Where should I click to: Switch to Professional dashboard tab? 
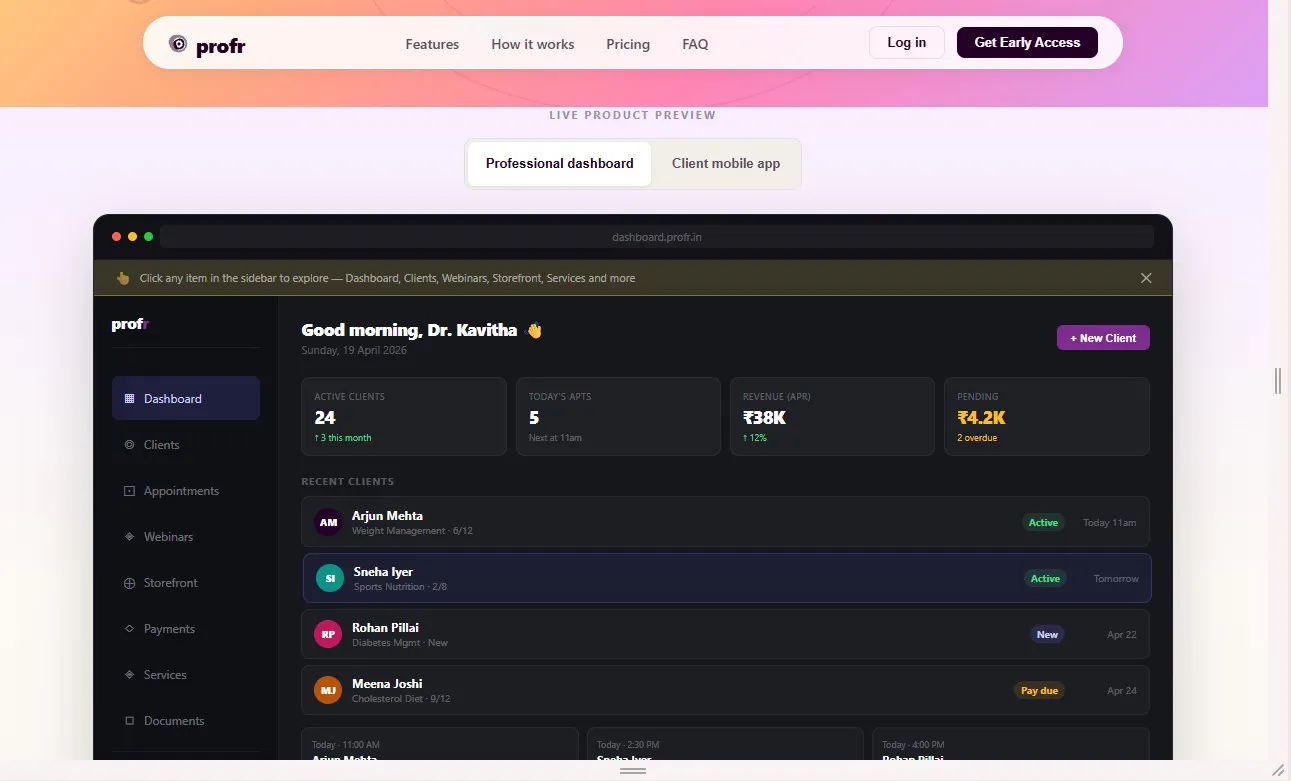(560, 163)
